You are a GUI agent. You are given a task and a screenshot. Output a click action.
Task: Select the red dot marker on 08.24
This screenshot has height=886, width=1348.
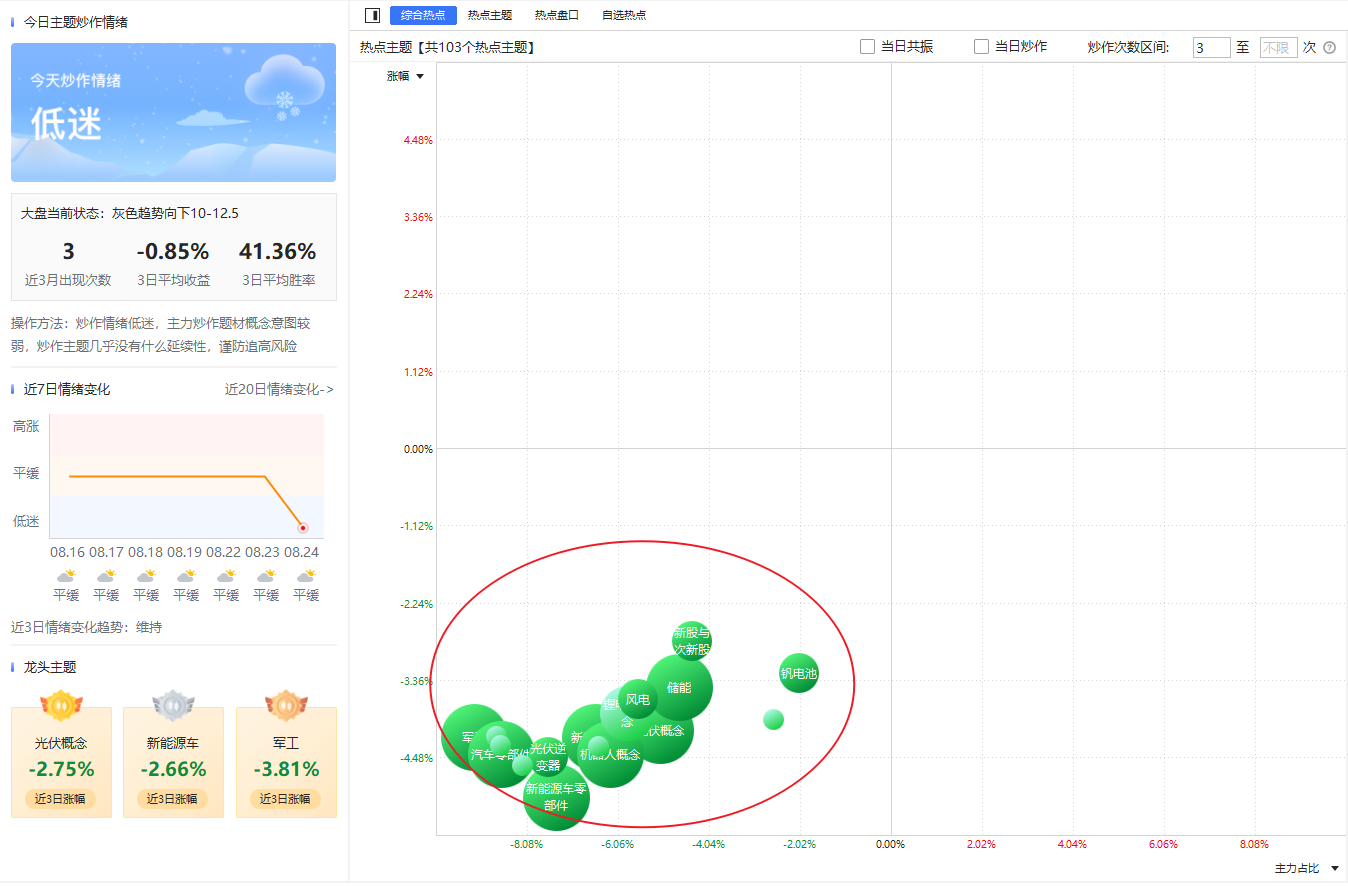303,527
